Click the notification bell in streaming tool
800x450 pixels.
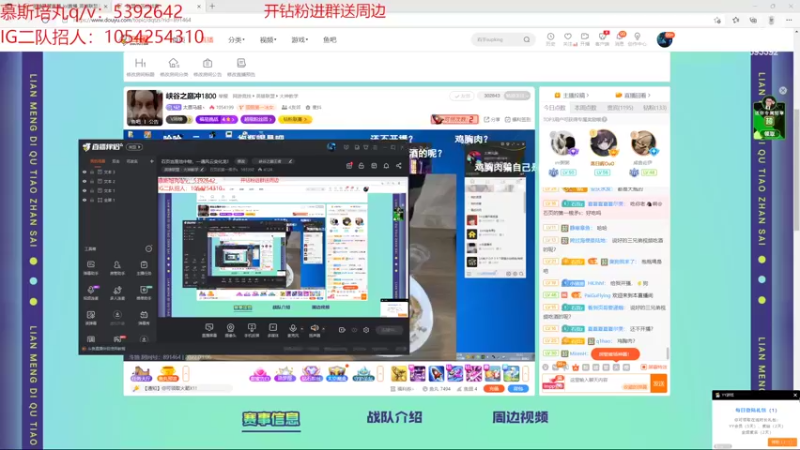[387, 166]
